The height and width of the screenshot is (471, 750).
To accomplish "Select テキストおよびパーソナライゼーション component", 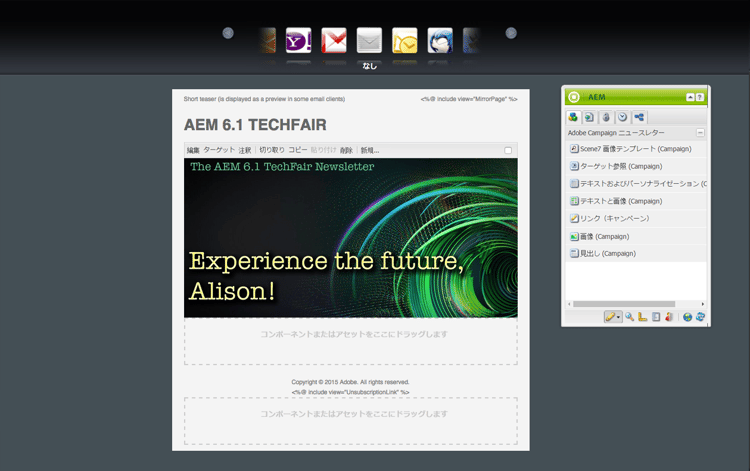I will (x=636, y=184).
